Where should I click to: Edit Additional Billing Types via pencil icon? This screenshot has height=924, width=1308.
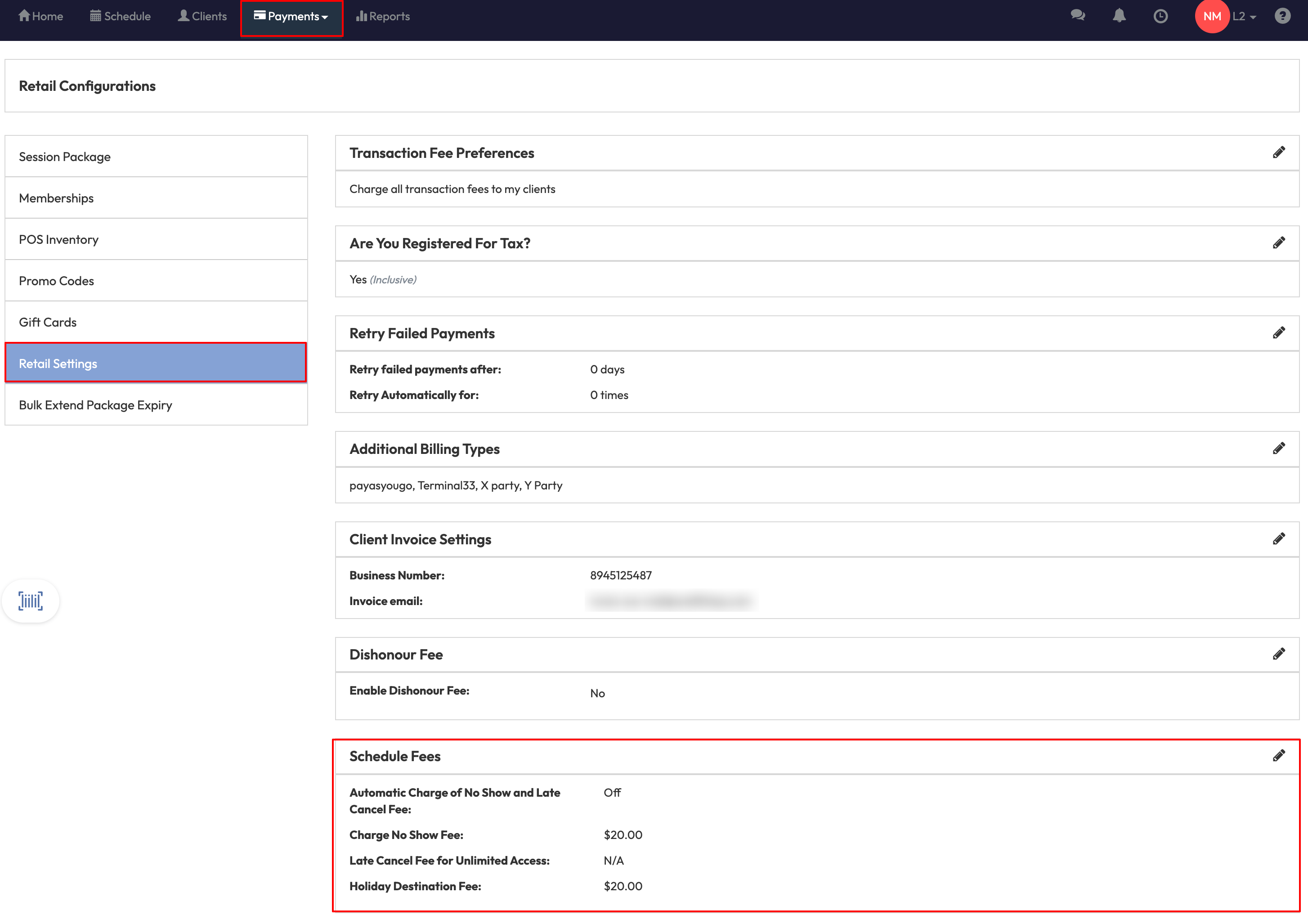pyautogui.click(x=1278, y=449)
